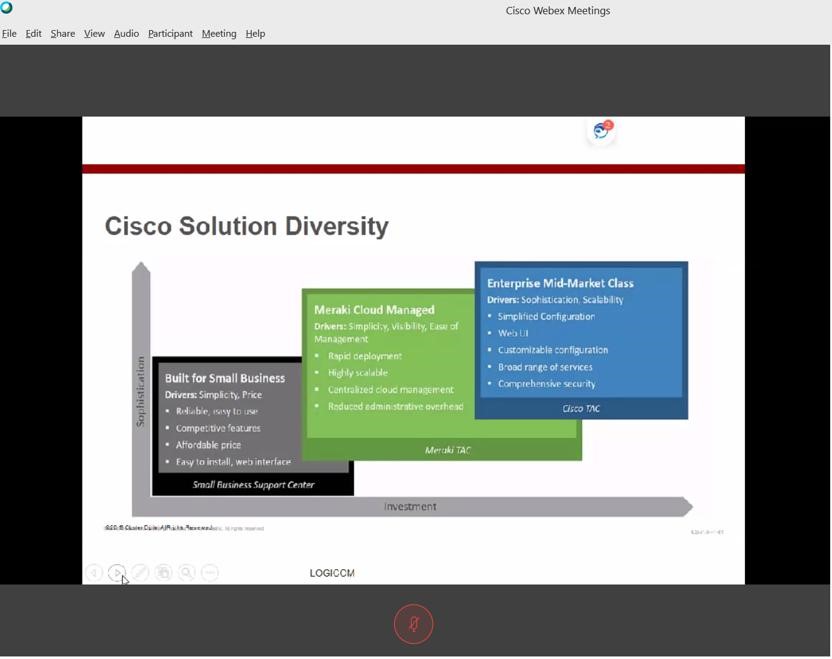Screen dimensions: 832x659
Task: Click 'Web UI' bullet
Action: [513, 333]
